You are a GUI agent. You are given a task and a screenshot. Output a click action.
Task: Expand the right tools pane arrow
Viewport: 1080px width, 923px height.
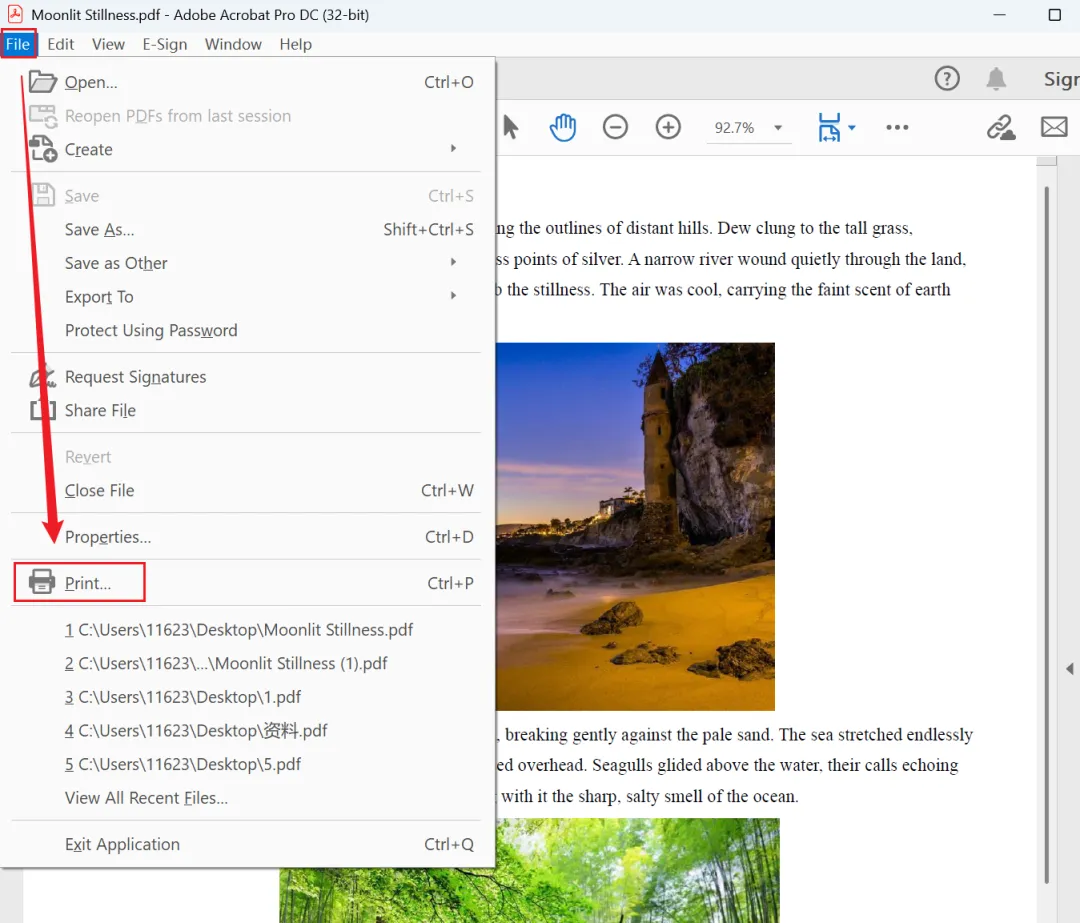pyautogui.click(x=1070, y=669)
